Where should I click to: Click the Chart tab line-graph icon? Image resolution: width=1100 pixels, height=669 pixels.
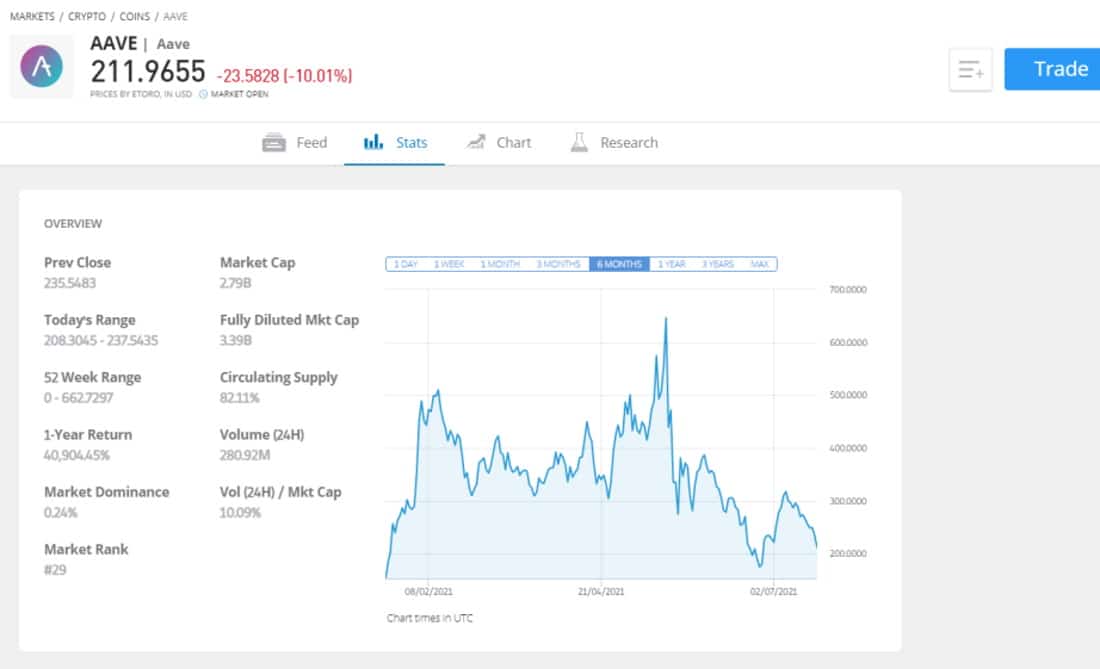coord(476,142)
